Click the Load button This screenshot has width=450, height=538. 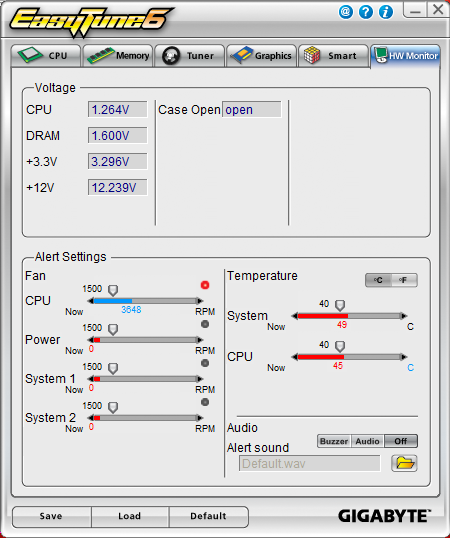(130, 516)
